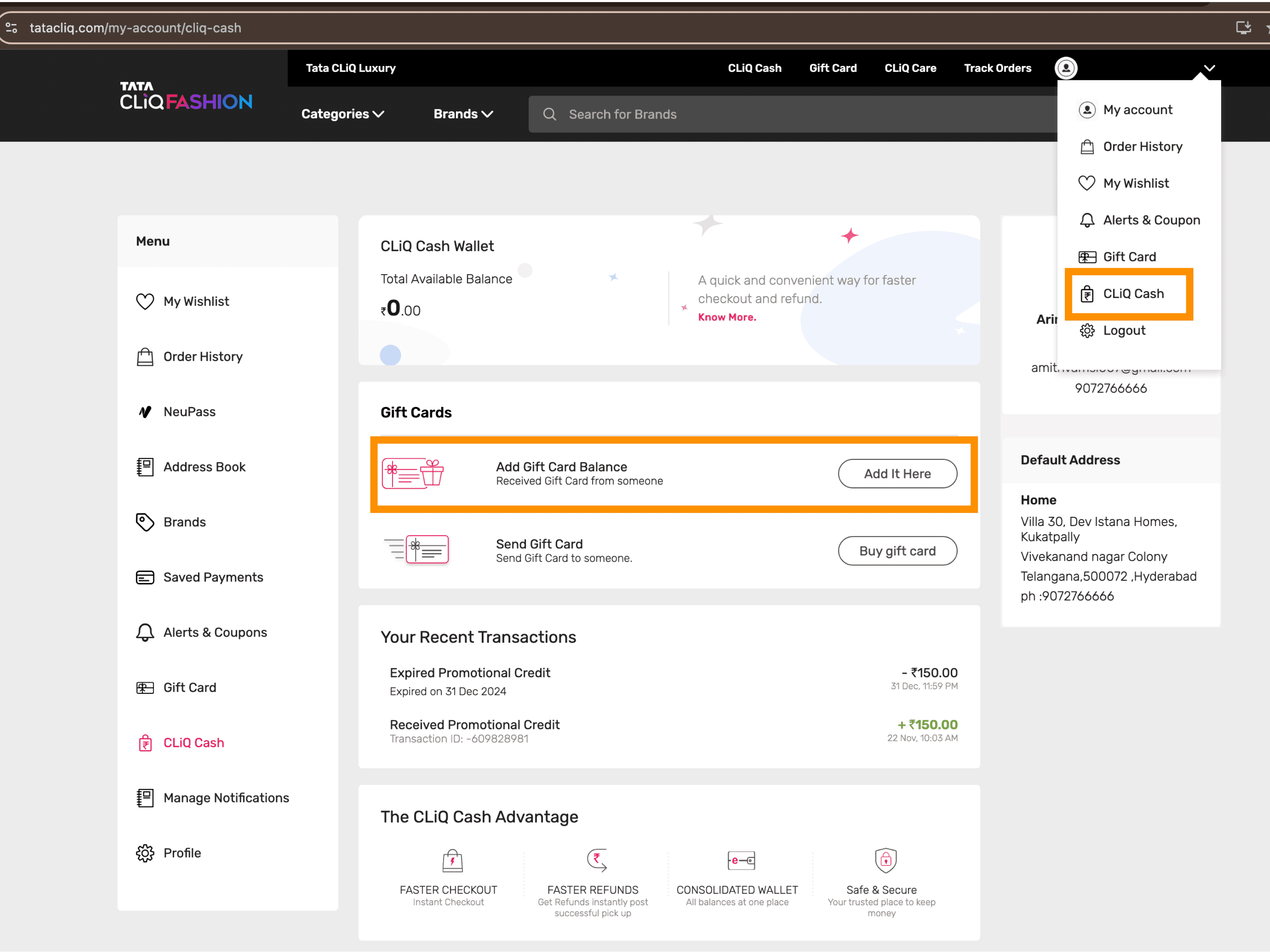Open Profile in sidebar menu

click(x=182, y=853)
